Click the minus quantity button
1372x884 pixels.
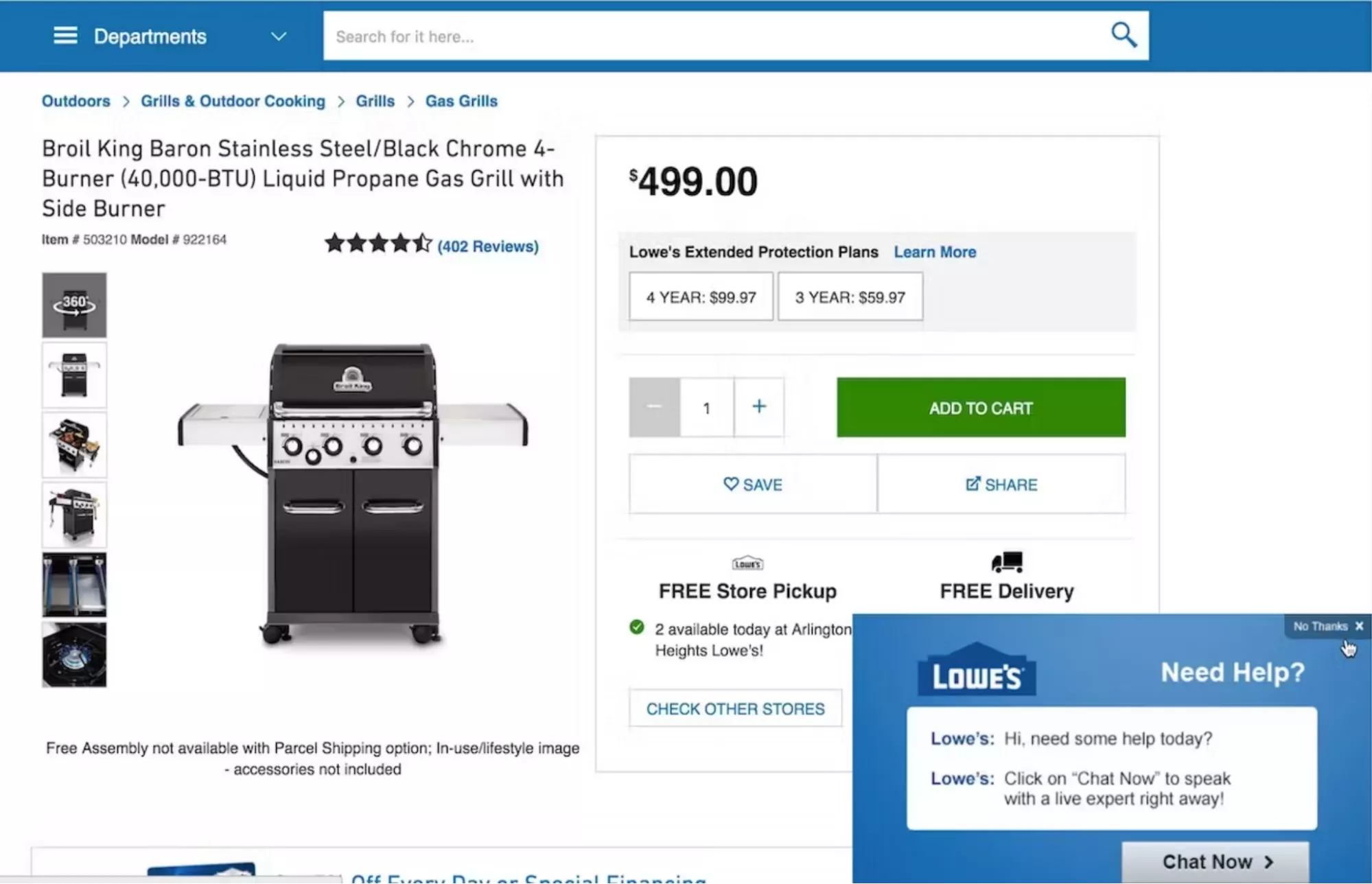point(654,407)
